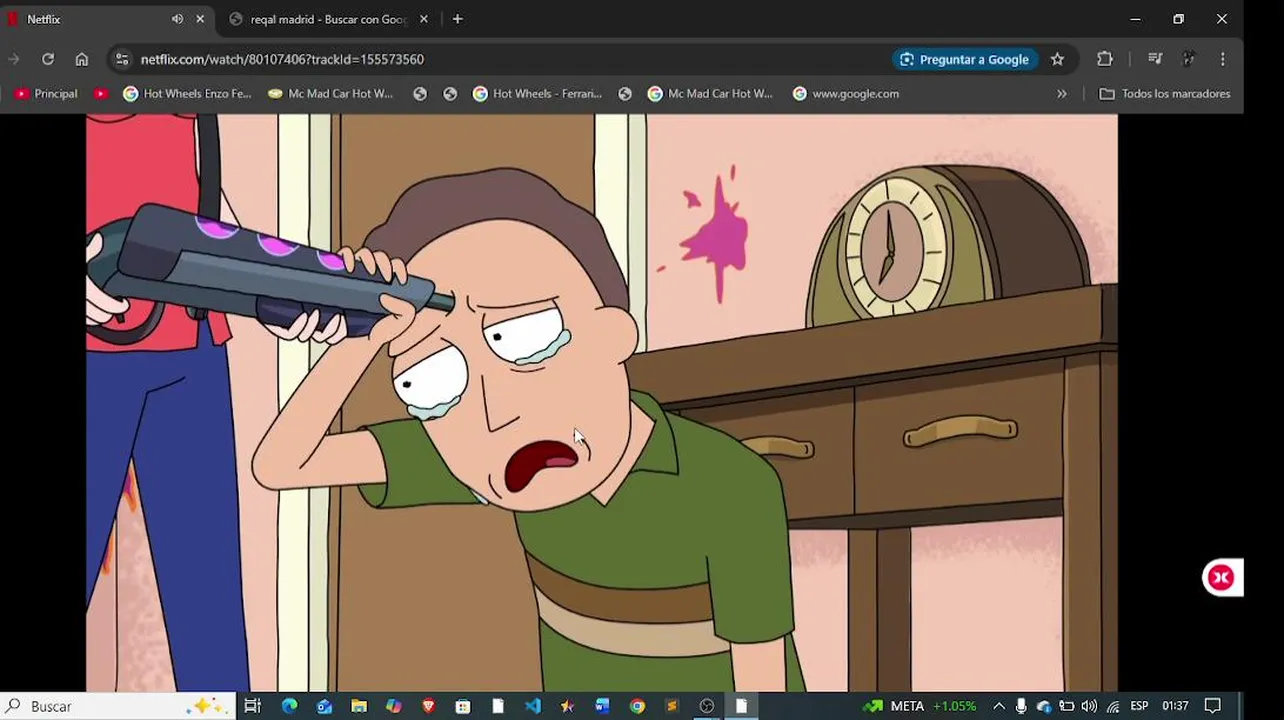
Task: Switch to the Netflix tab
Action: pos(90,19)
